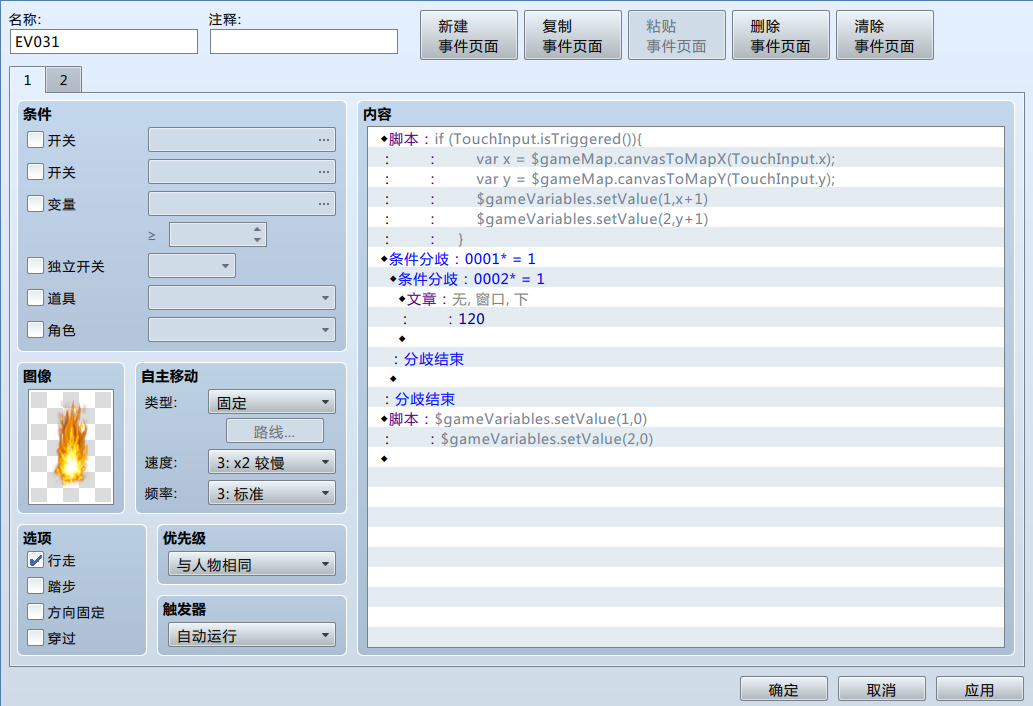Click 清除事件页面 button

click(x=885, y=36)
